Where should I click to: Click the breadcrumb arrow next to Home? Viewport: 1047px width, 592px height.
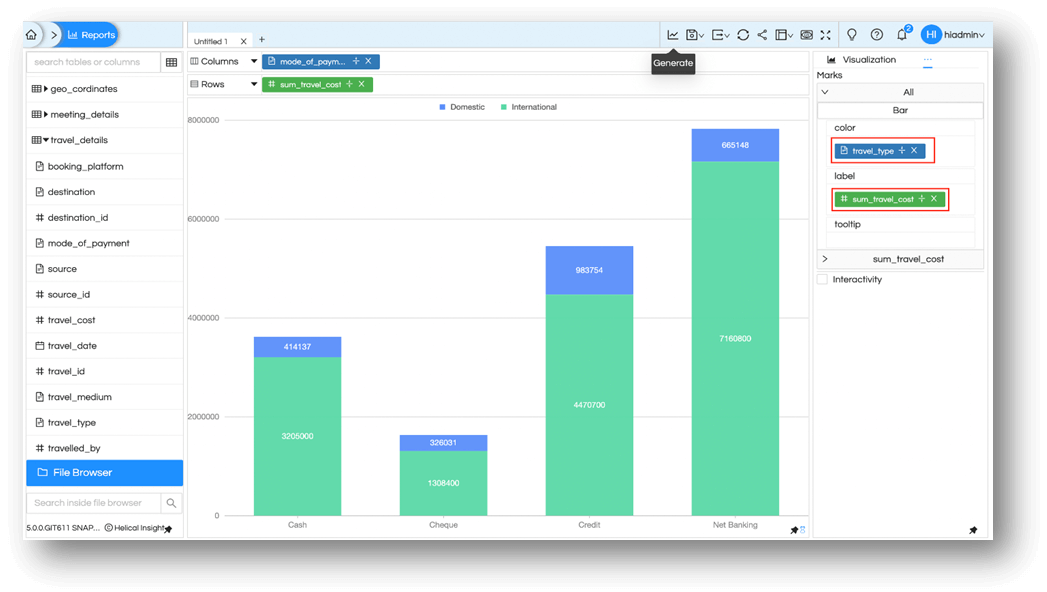[54, 35]
